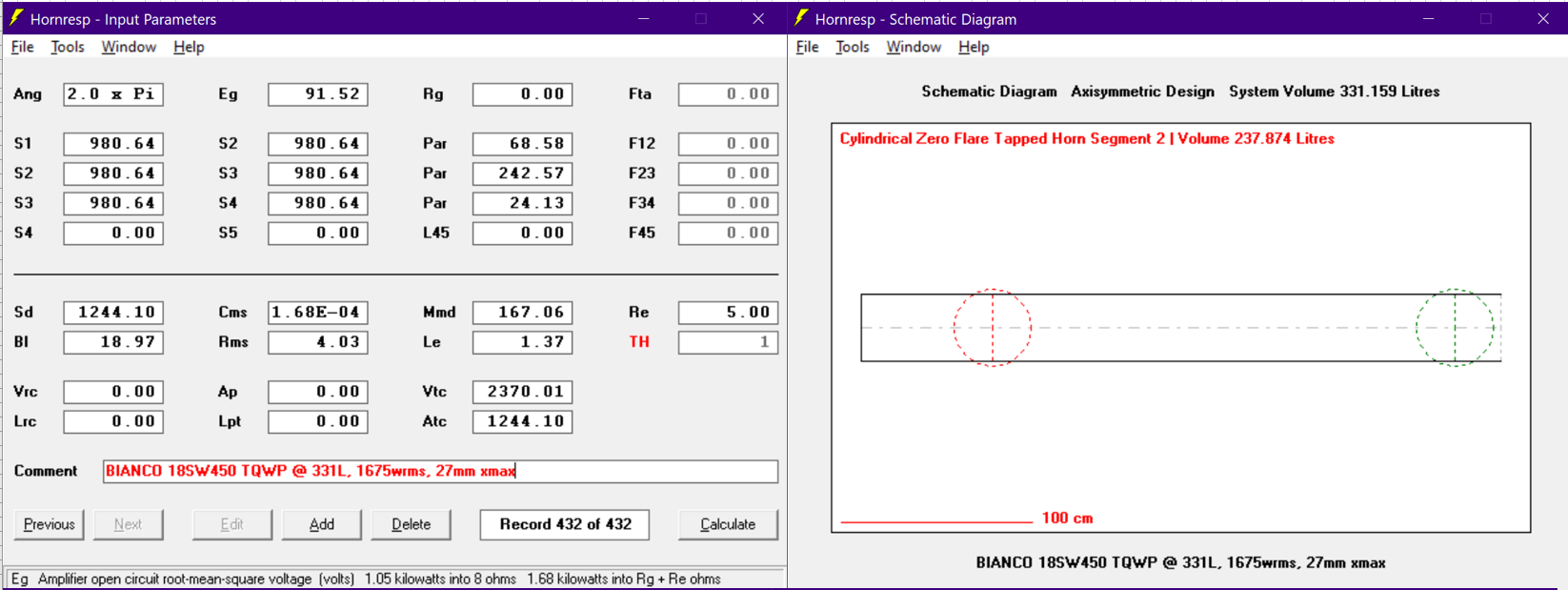Screen dimensions: 1568x590
Task: Select the Ang field showing 2.0 x Pi
Action: click(113, 94)
